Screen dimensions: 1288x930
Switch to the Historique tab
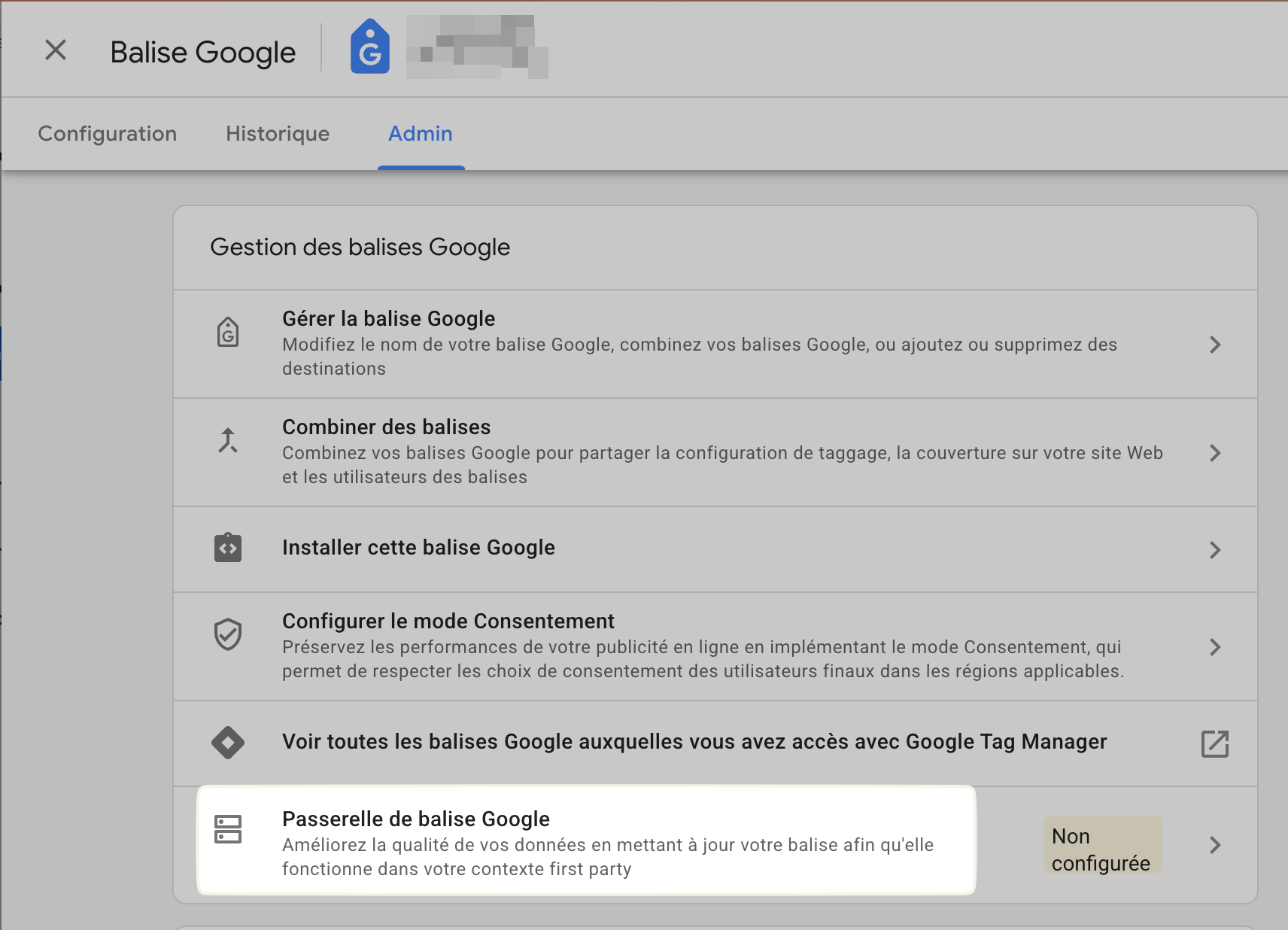(278, 134)
